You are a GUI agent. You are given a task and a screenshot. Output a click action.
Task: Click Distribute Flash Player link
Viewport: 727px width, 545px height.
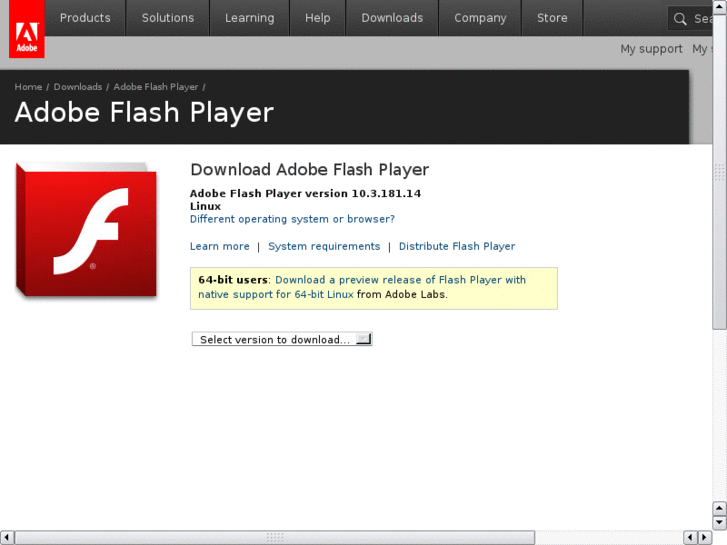[x=457, y=246]
